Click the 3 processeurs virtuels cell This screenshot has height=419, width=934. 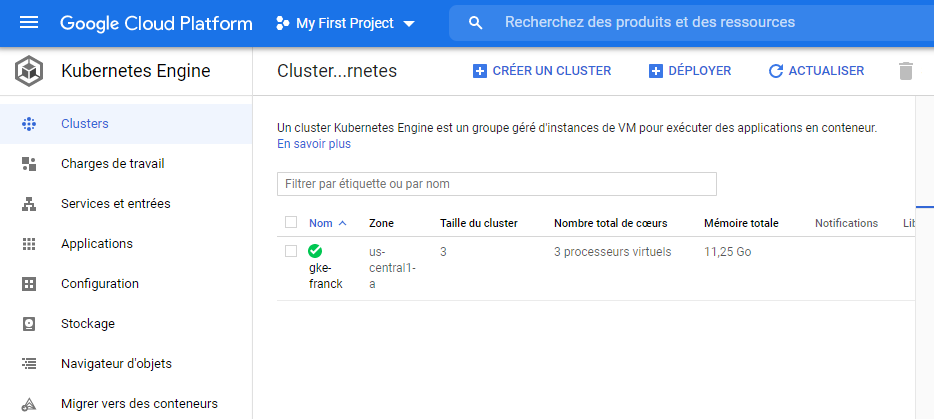pos(612,252)
